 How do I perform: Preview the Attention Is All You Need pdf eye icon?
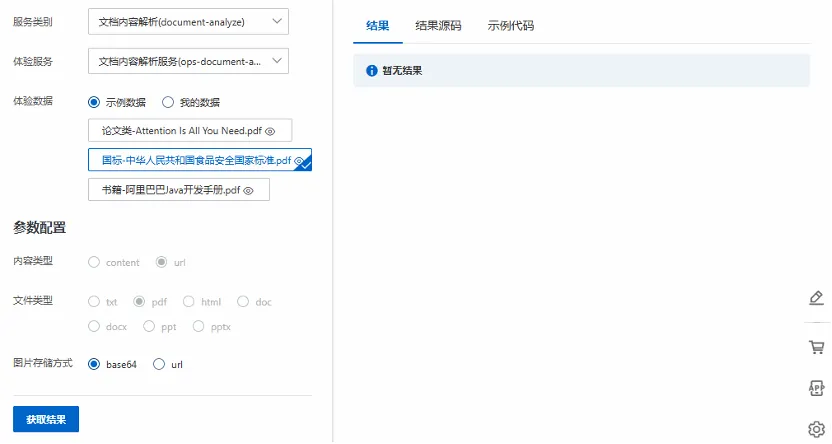point(270,132)
